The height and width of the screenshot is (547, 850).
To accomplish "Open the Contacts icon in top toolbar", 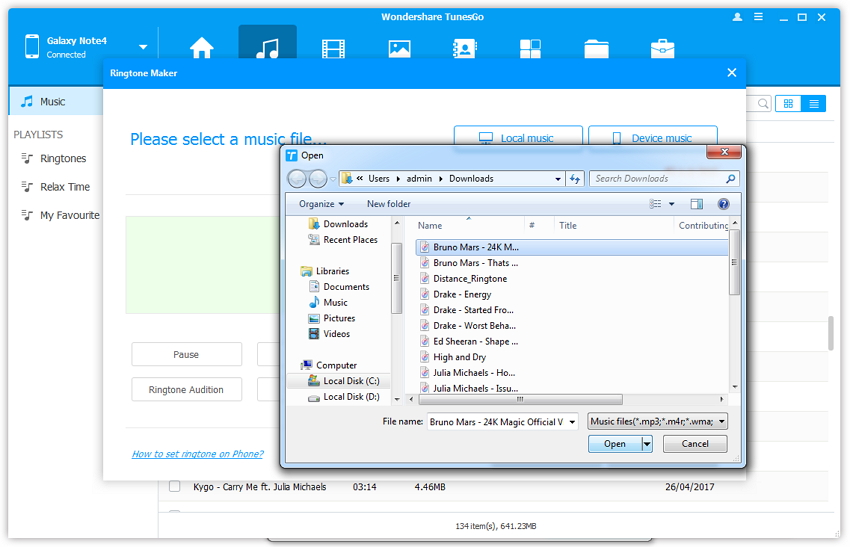I will [x=464, y=48].
